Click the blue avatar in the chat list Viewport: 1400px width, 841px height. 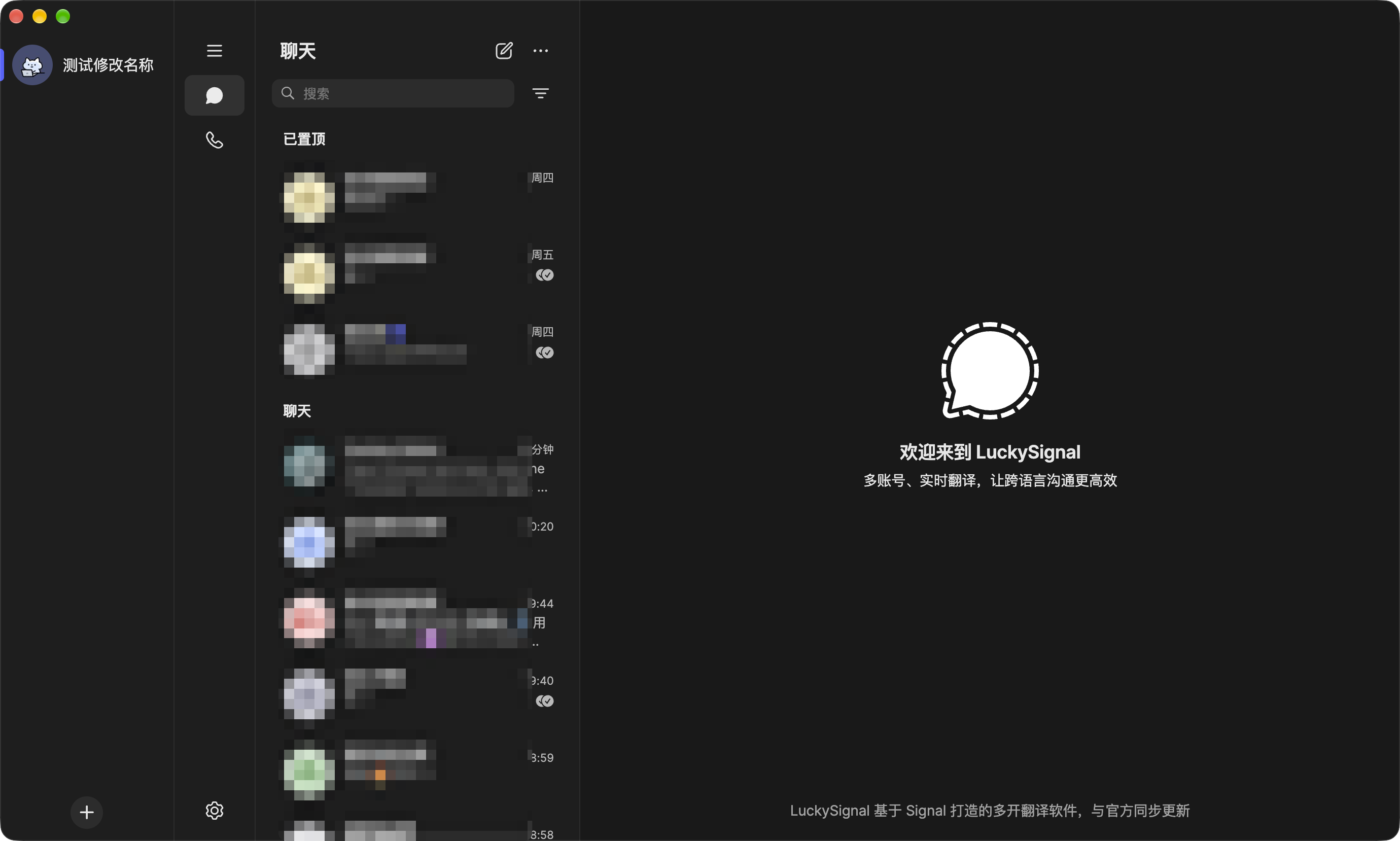coord(309,542)
